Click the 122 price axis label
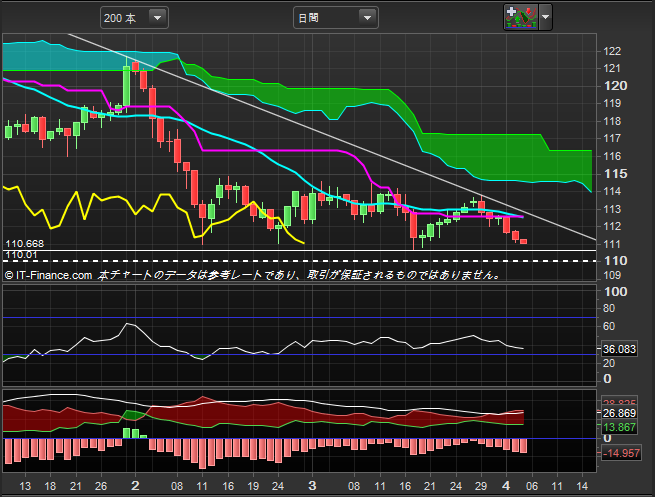This screenshot has width=655, height=497. pos(612,51)
